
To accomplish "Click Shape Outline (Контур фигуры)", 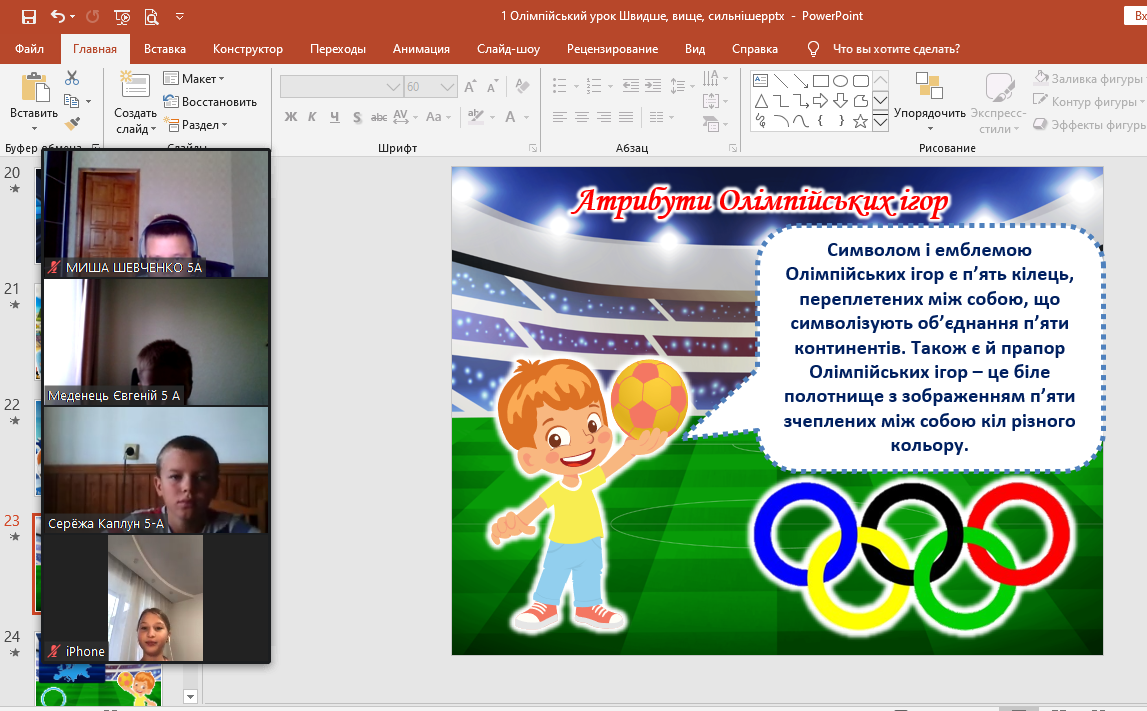I will point(1088,102).
